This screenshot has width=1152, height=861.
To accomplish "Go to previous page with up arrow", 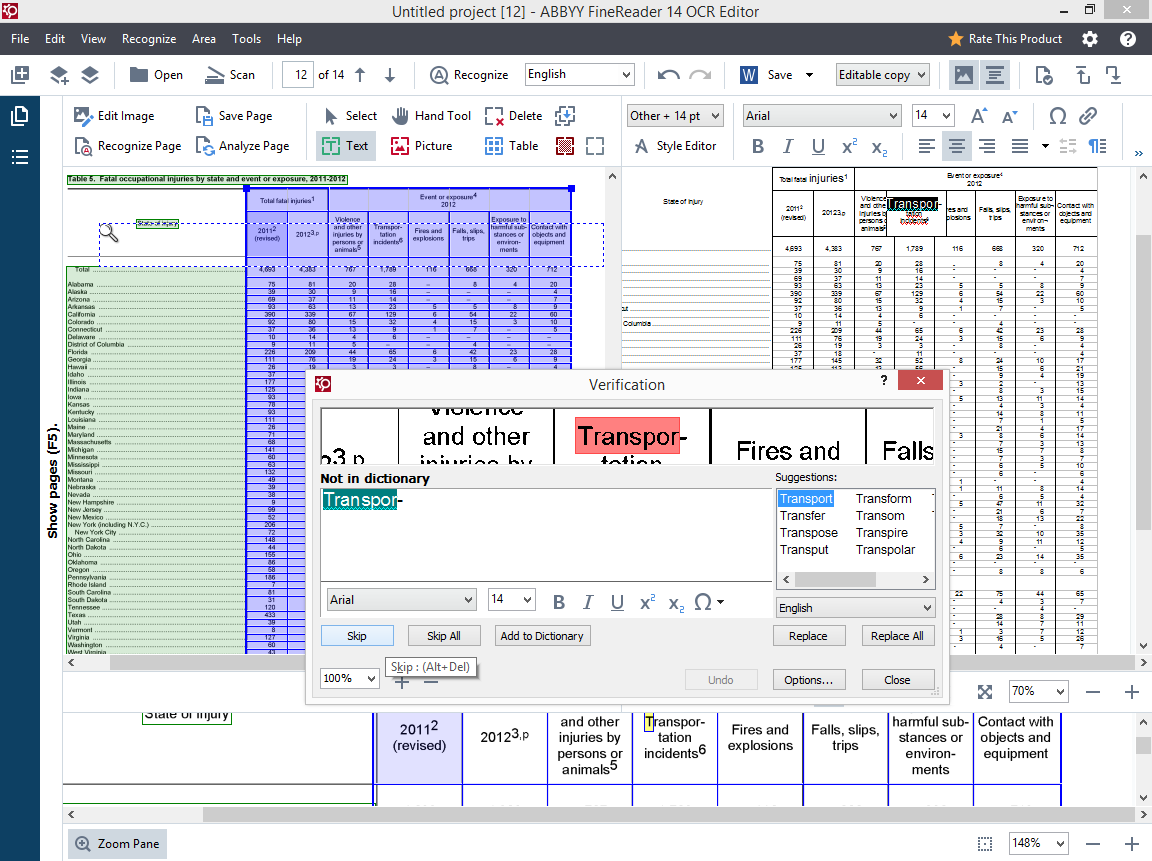I will 360,74.
